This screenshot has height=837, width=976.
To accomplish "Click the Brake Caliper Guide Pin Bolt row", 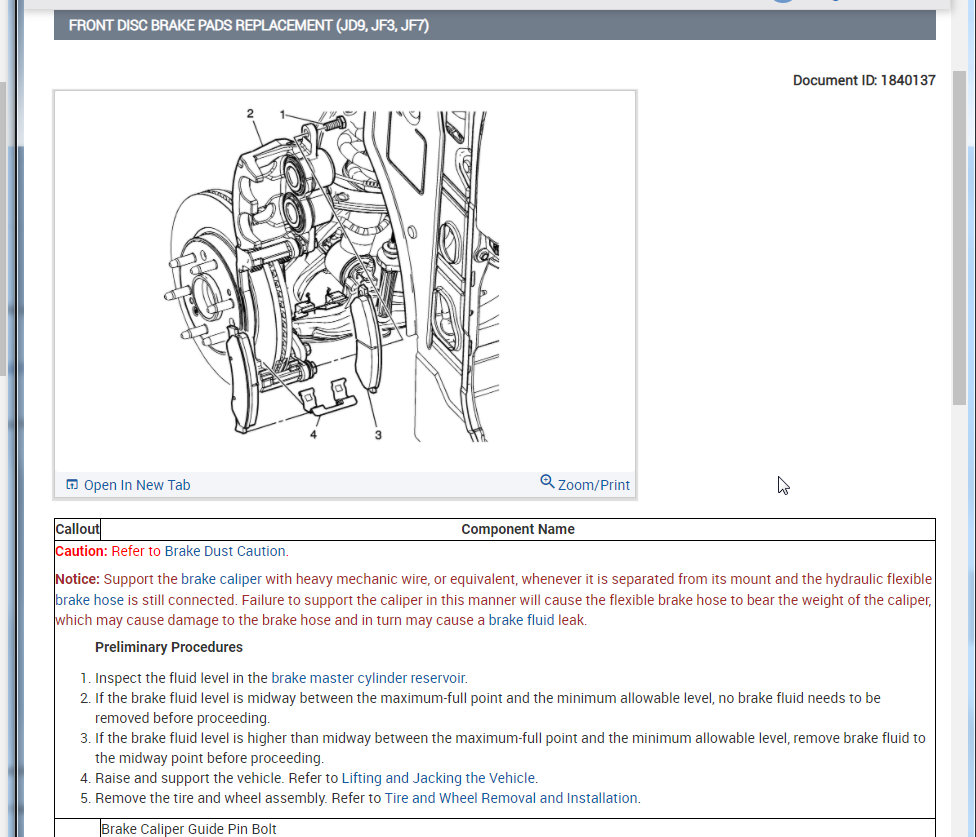I will pos(189,829).
